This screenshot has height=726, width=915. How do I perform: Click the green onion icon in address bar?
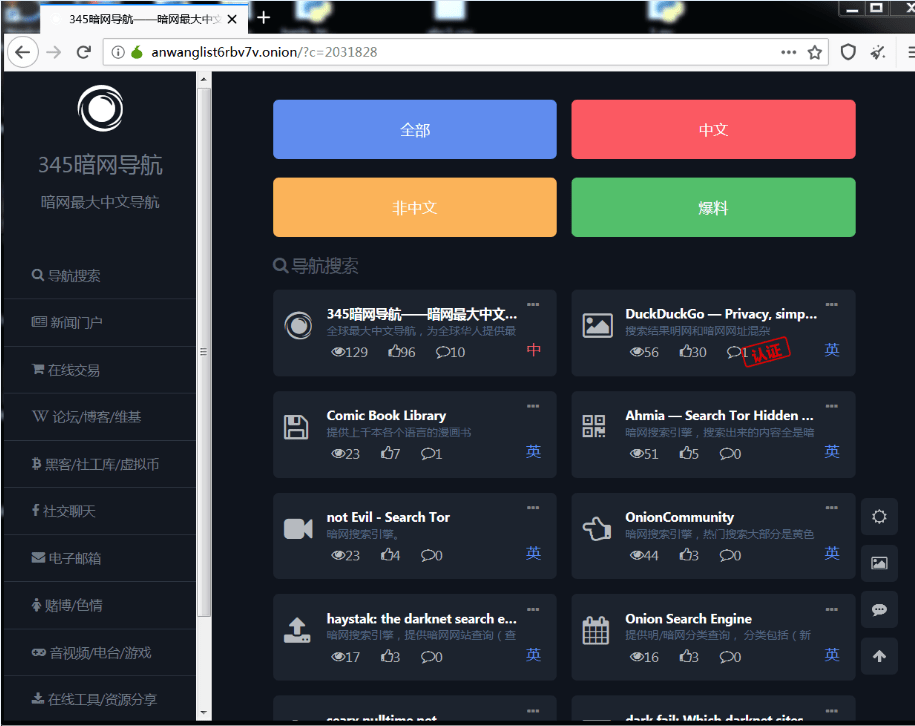coord(137,53)
